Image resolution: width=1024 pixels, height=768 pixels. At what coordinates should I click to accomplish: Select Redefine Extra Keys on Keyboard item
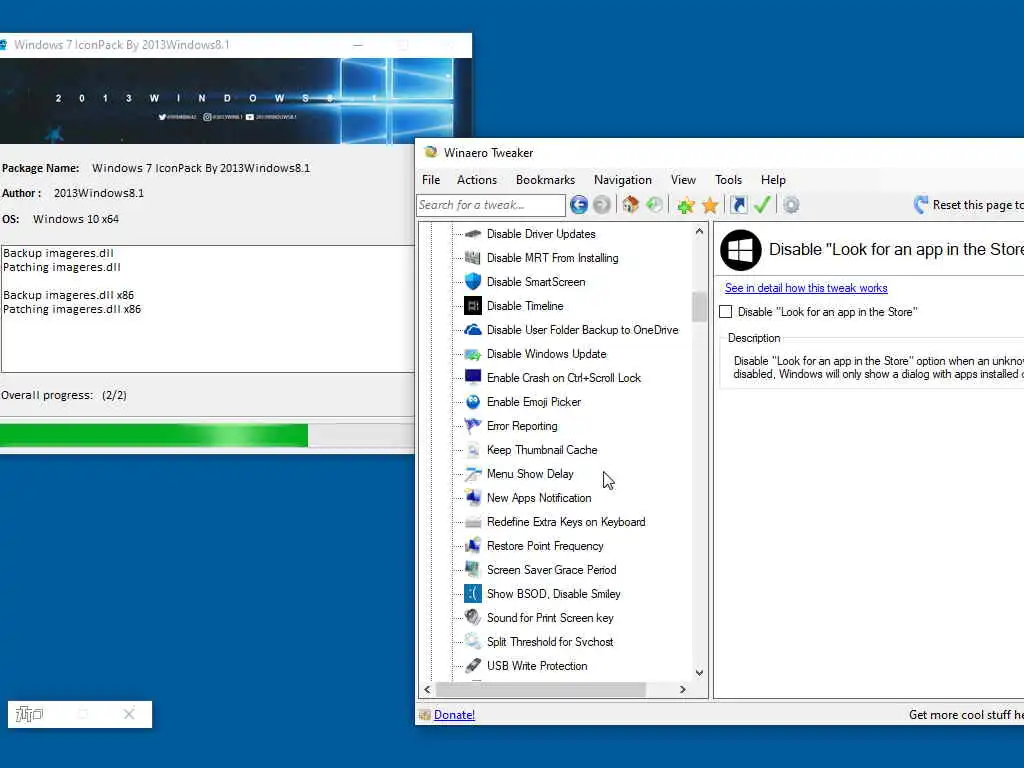(566, 522)
